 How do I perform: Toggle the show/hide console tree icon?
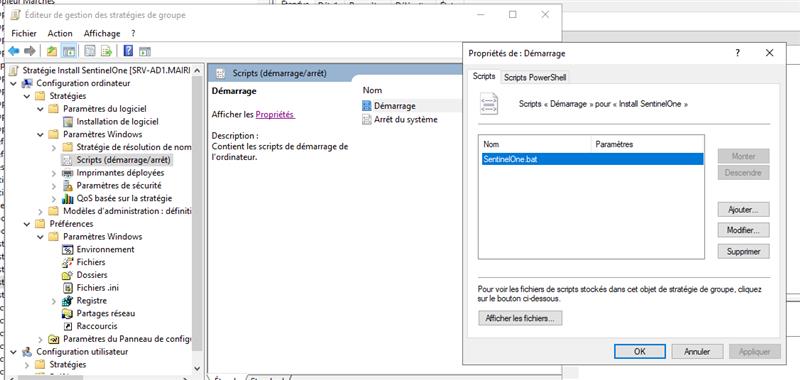coord(68,51)
